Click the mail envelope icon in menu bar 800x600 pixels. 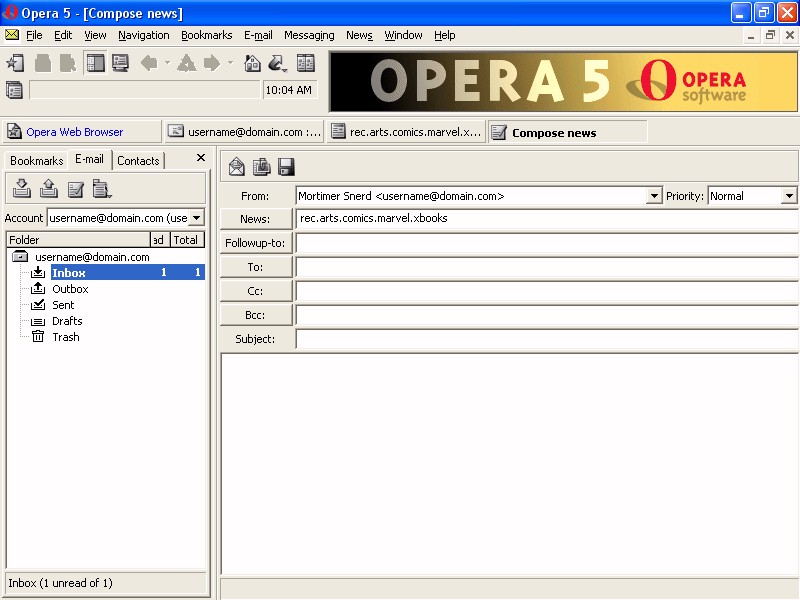[12, 35]
